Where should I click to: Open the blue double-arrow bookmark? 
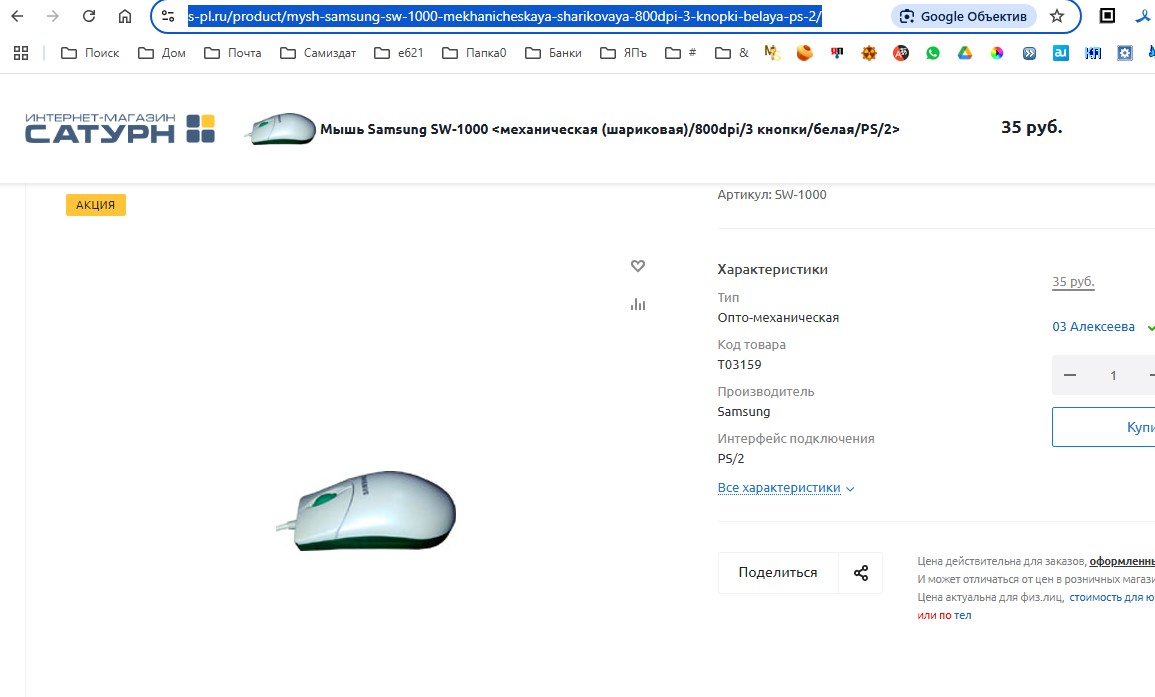[1029, 52]
